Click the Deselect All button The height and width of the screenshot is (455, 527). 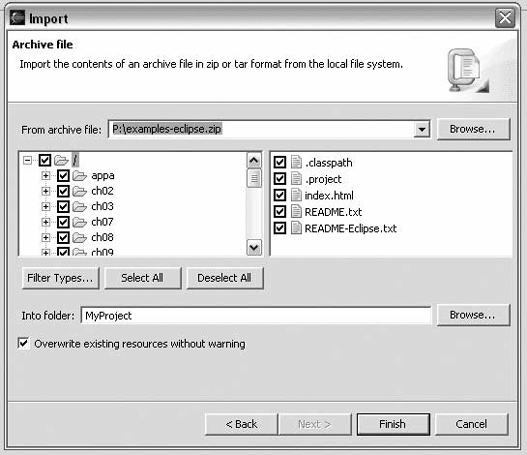pyautogui.click(x=225, y=278)
